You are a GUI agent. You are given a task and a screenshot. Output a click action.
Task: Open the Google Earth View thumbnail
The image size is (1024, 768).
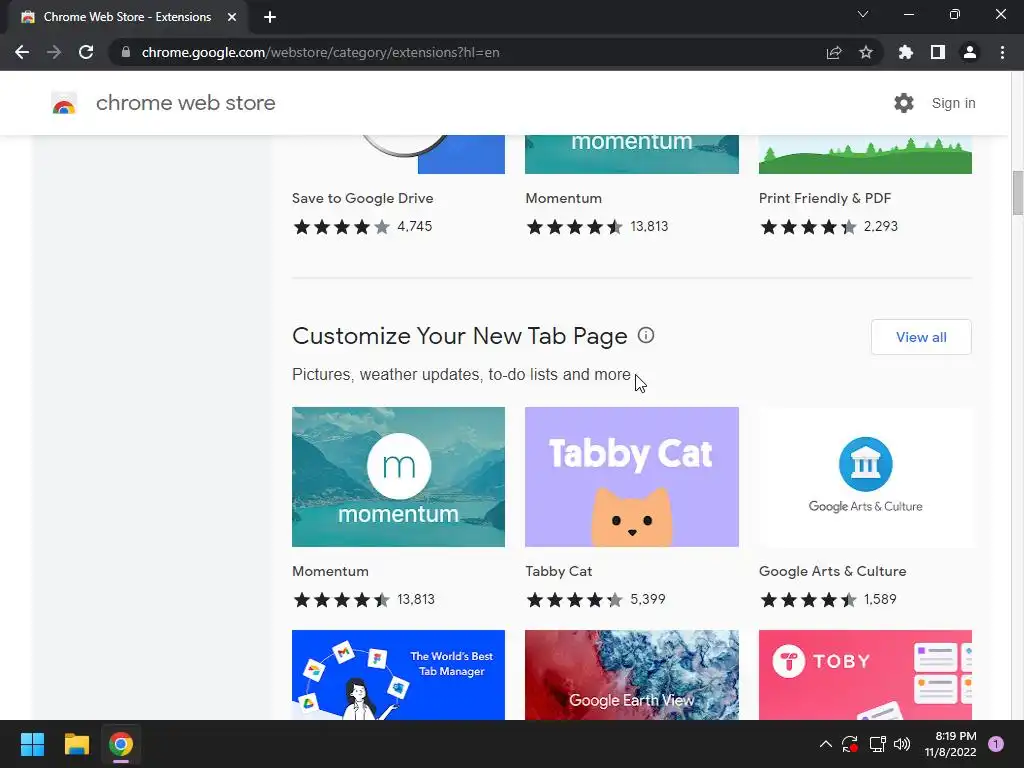click(x=632, y=675)
